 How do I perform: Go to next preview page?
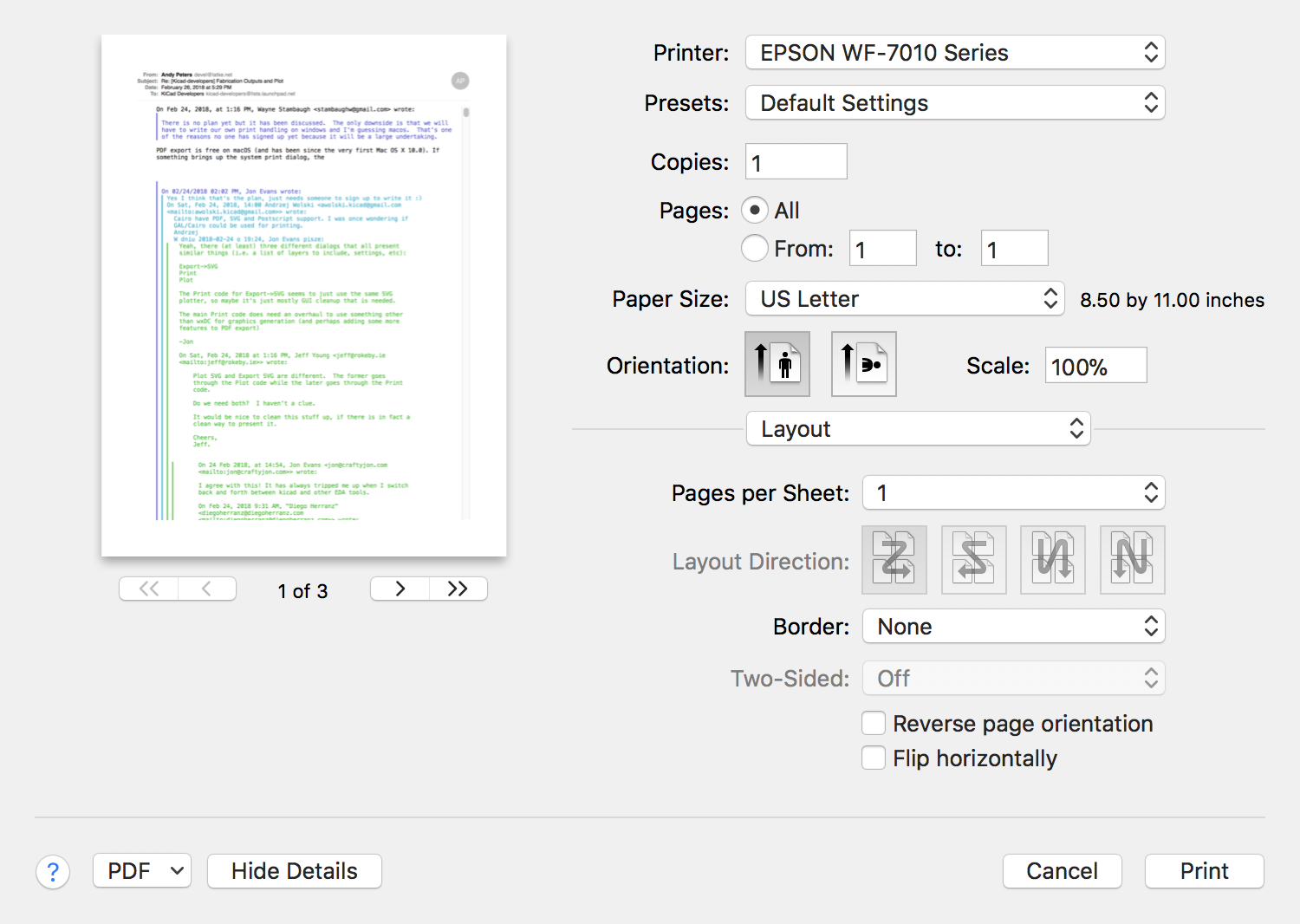[x=400, y=589]
